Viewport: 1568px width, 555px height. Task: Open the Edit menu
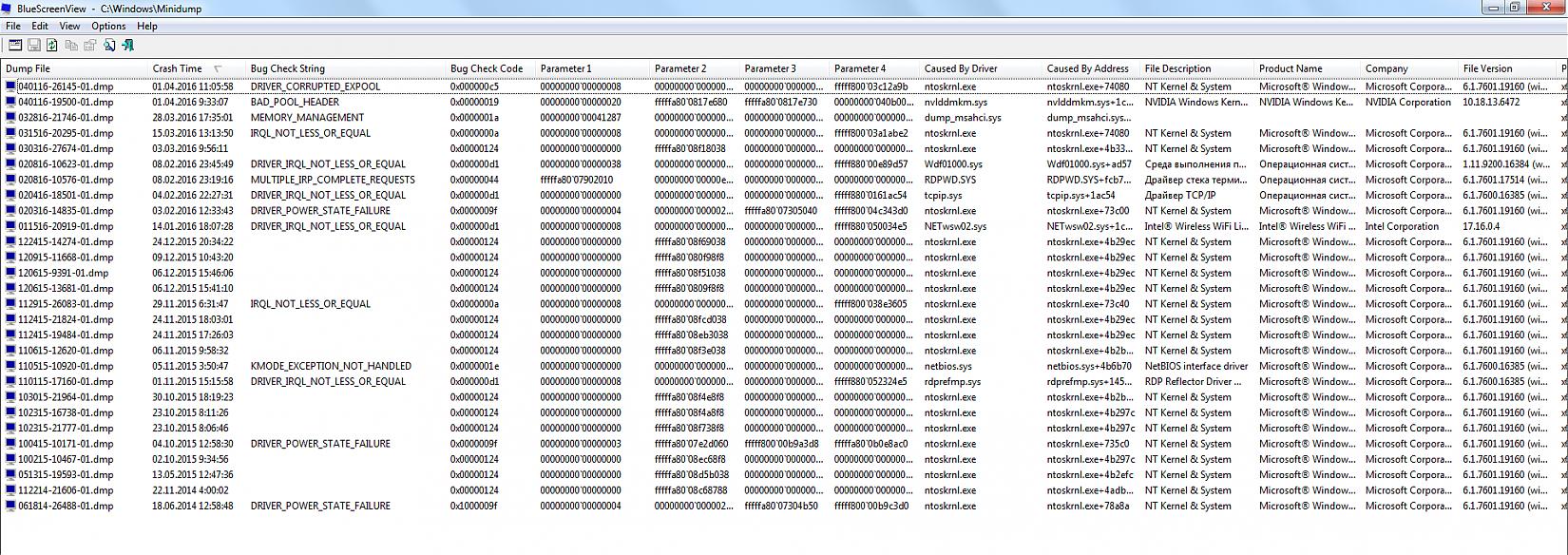(40, 26)
